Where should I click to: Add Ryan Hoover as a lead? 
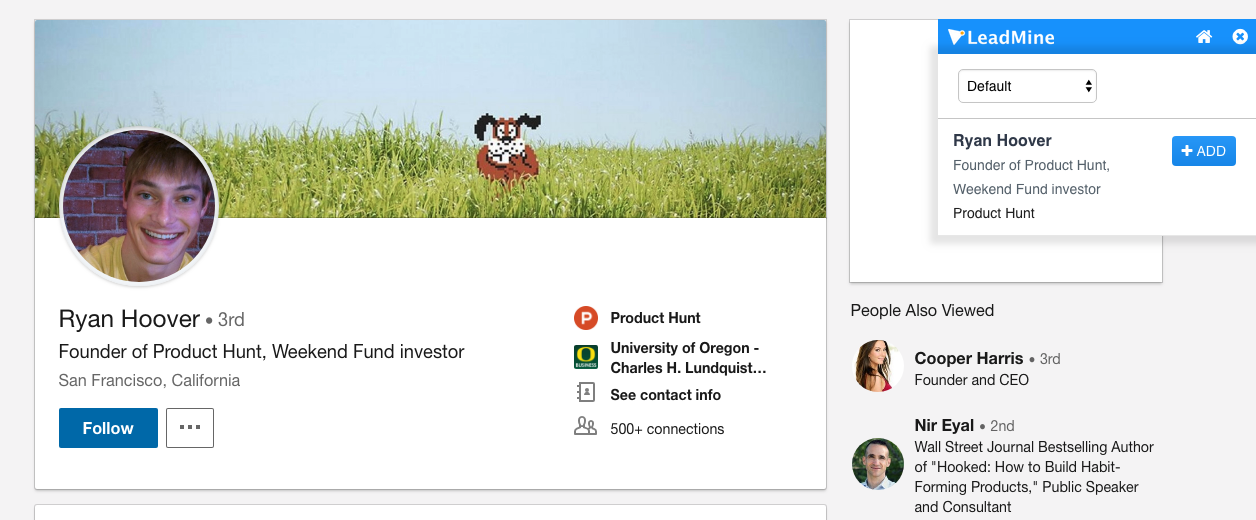(1204, 151)
